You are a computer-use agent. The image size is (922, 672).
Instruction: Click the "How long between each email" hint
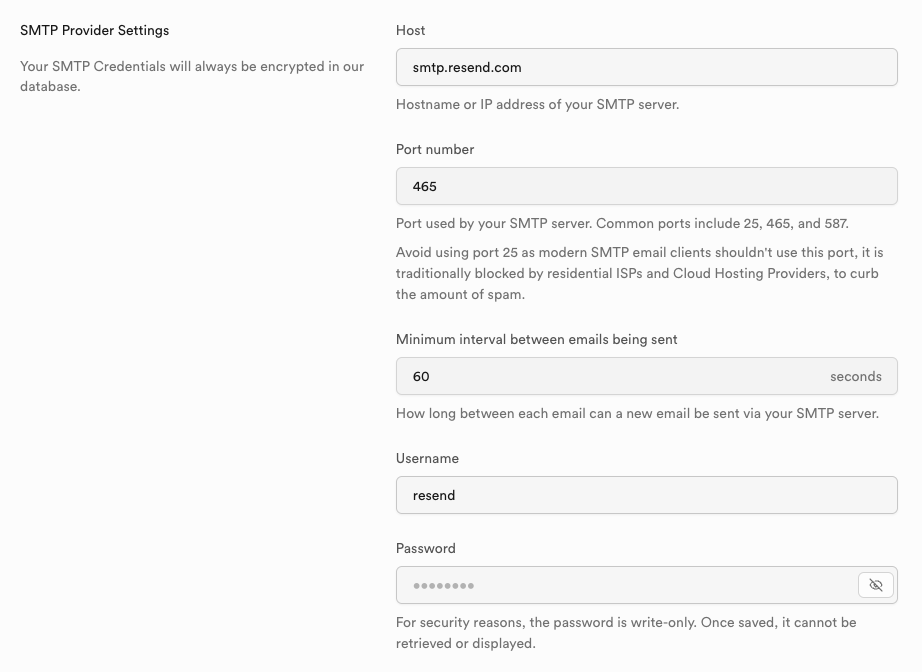pyautogui.click(x=637, y=413)
